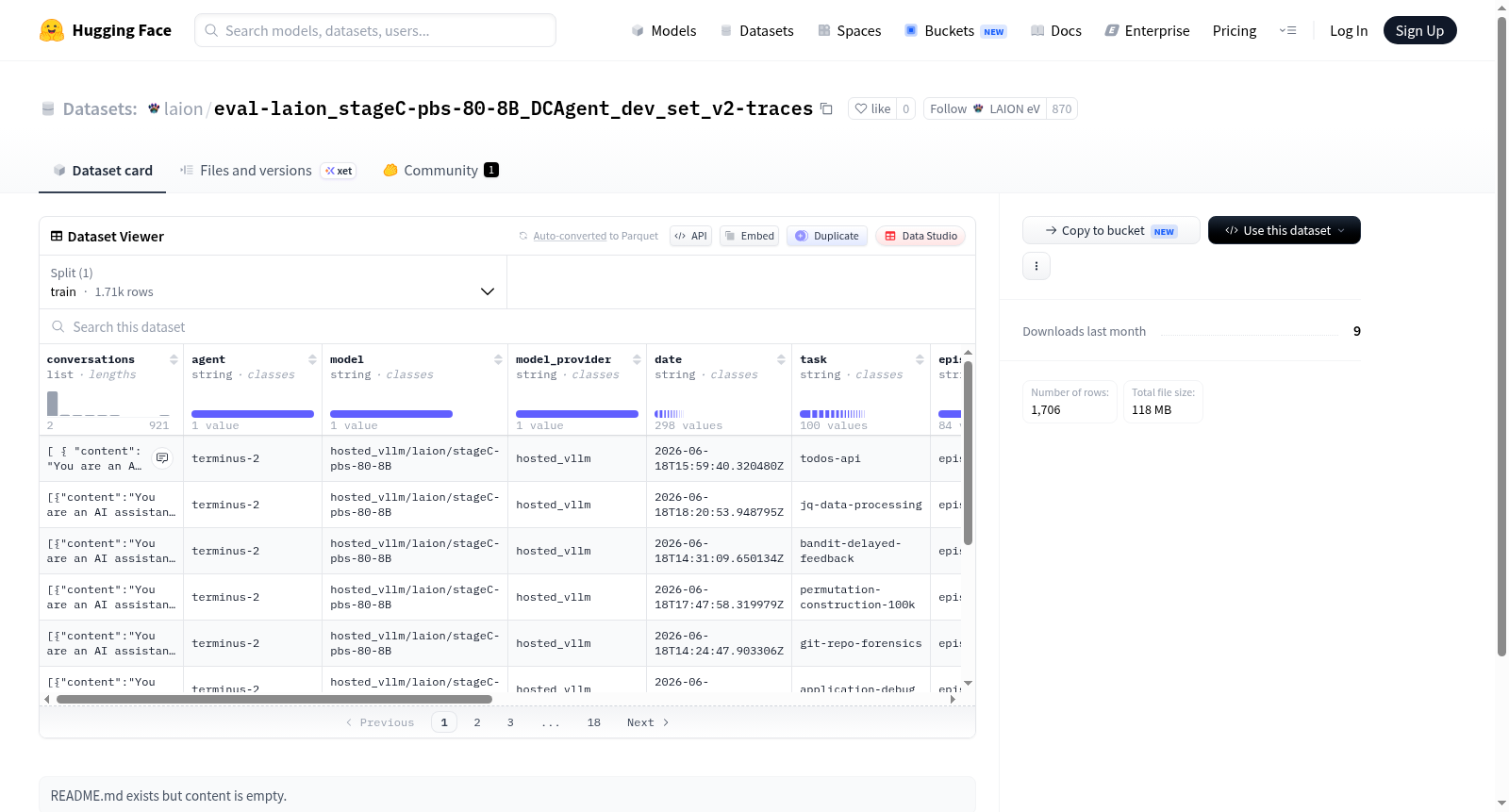Switch to Files and versions tab
The image size is (1509, 812).
[268, 171]
